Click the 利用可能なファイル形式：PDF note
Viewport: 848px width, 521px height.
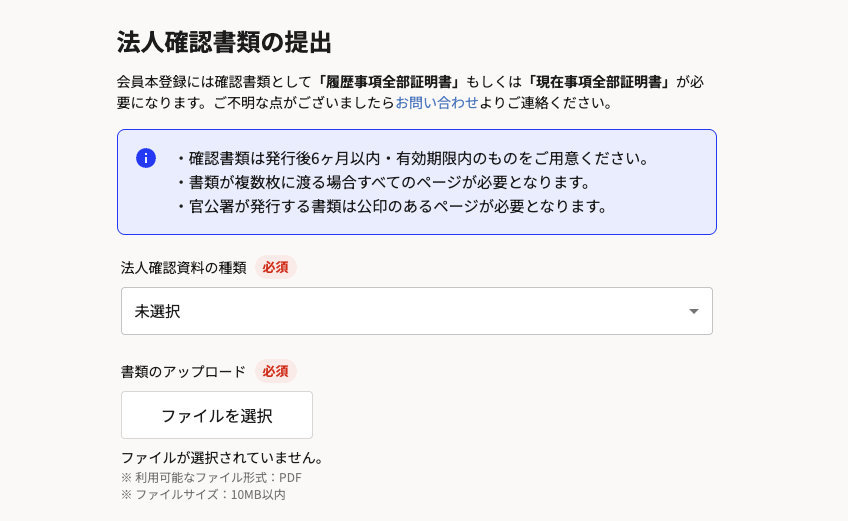(211, 477)
